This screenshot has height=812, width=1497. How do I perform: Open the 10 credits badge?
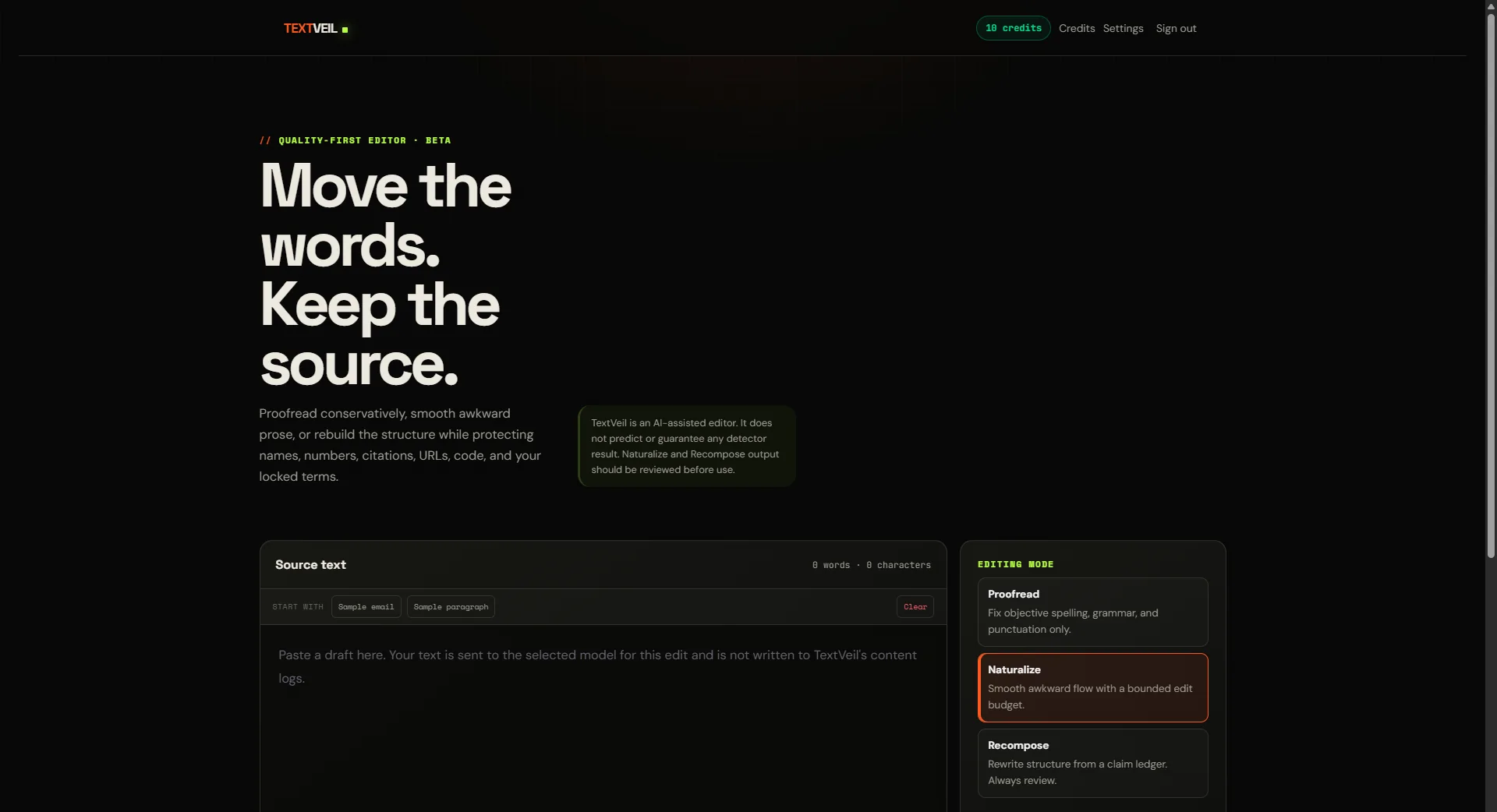[x=1013, y=28]
